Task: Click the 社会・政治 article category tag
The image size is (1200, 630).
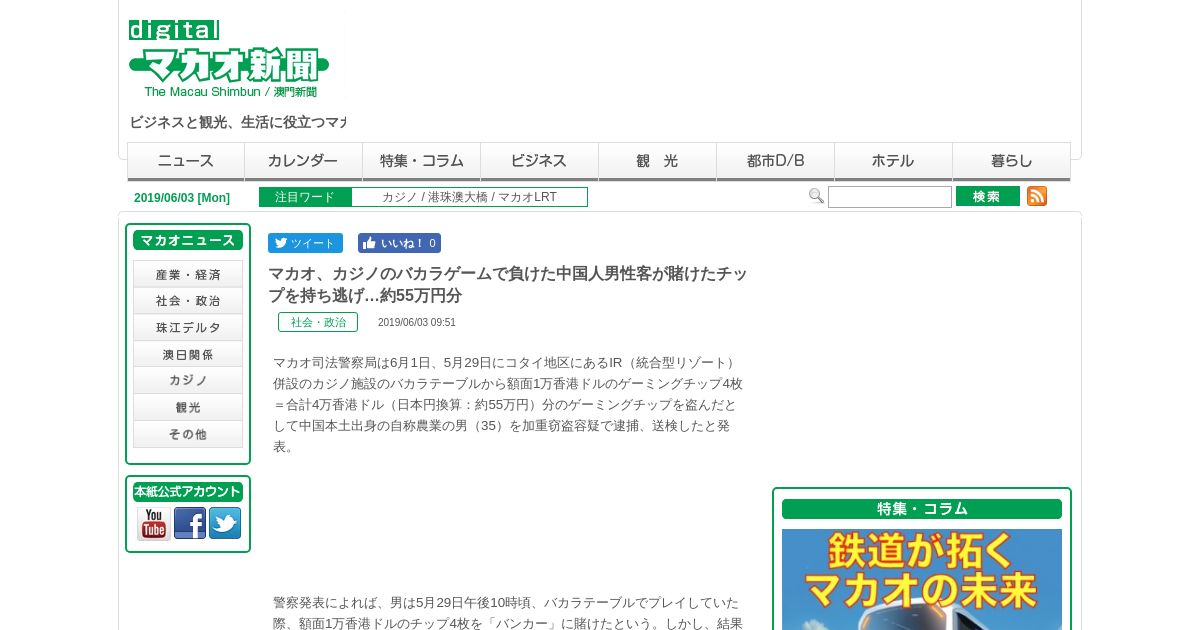Action: pyautogui.click(x=318, y=322)
